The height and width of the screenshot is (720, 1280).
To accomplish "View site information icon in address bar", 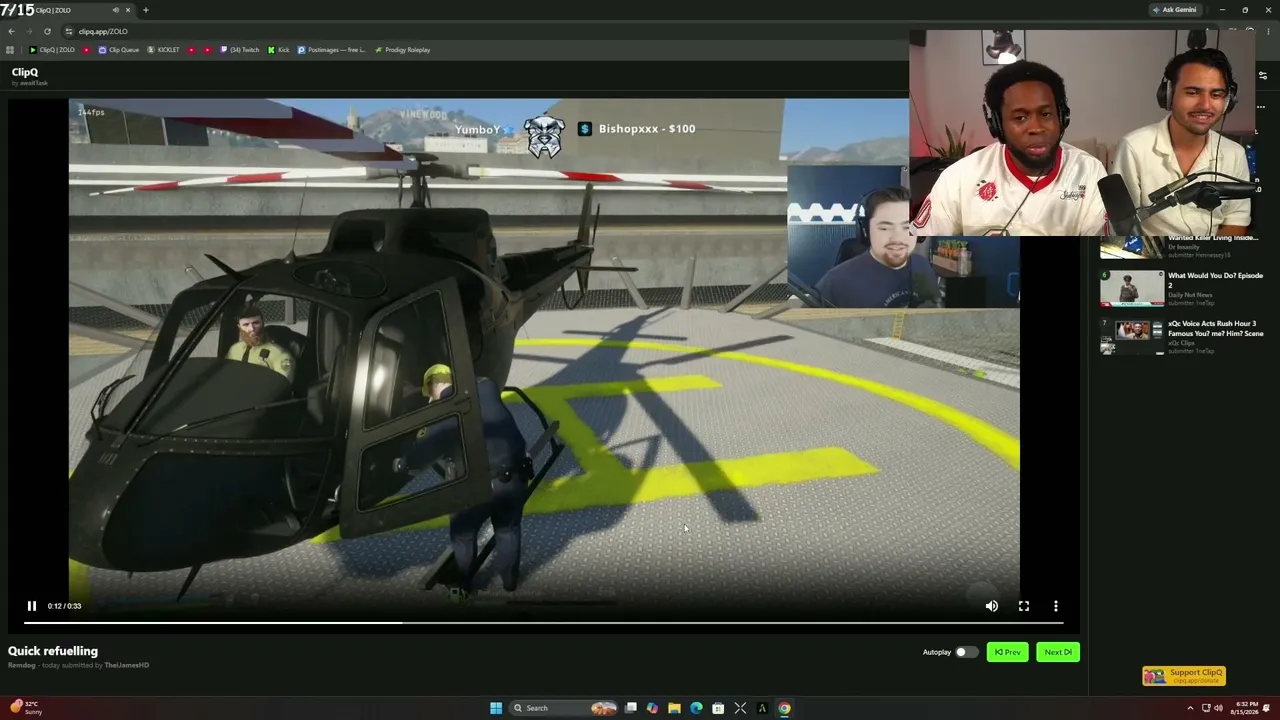I will click(69, 31).
